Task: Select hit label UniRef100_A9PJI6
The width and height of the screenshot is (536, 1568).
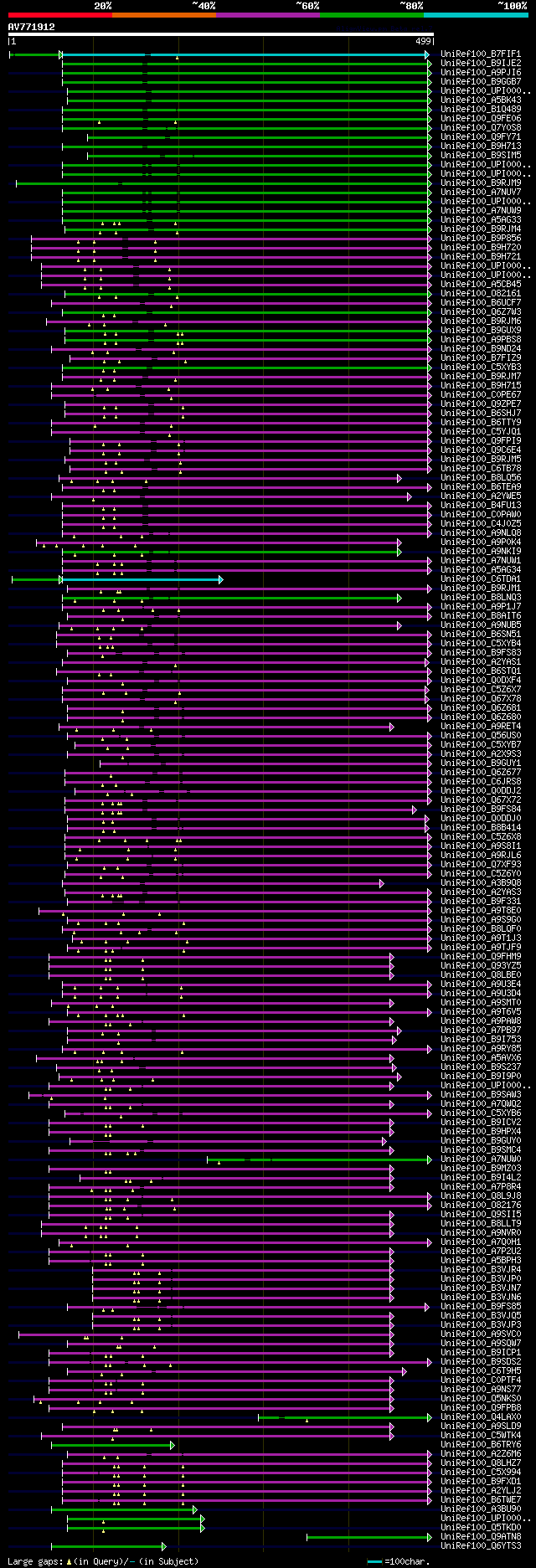Action: (x=481, y=73)
